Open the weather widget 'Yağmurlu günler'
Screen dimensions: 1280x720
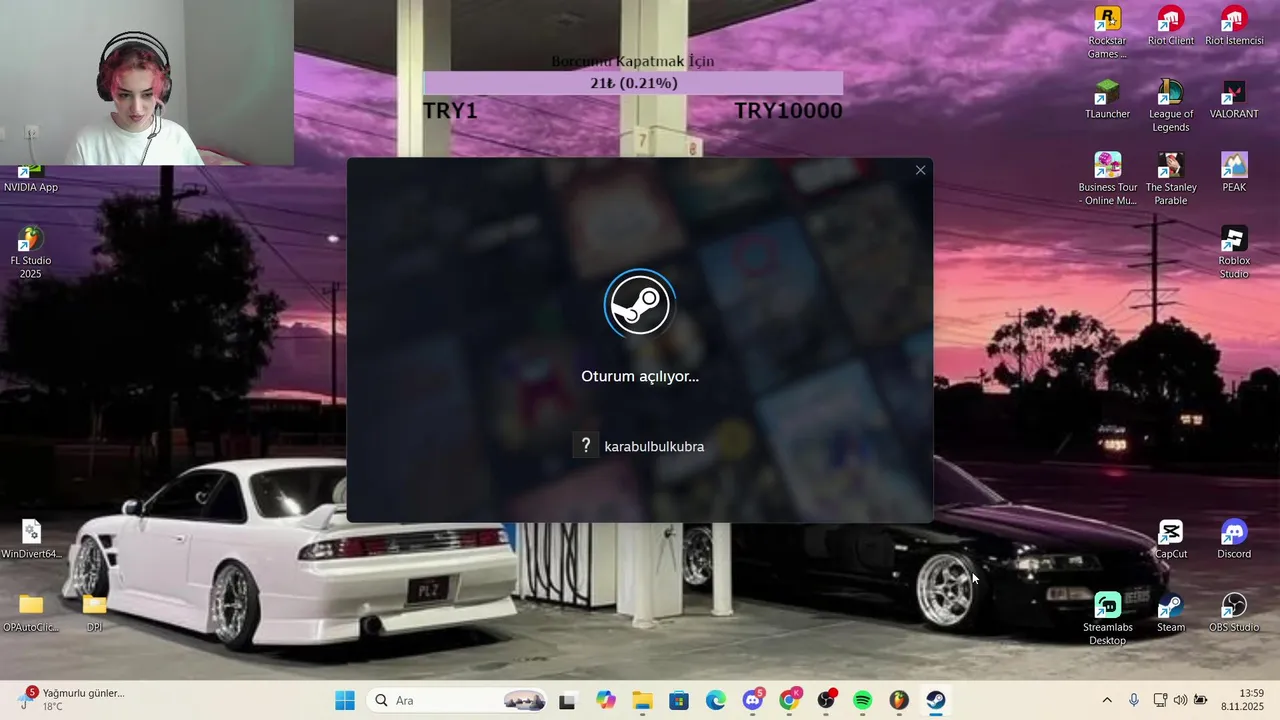[x=72, y=699]
